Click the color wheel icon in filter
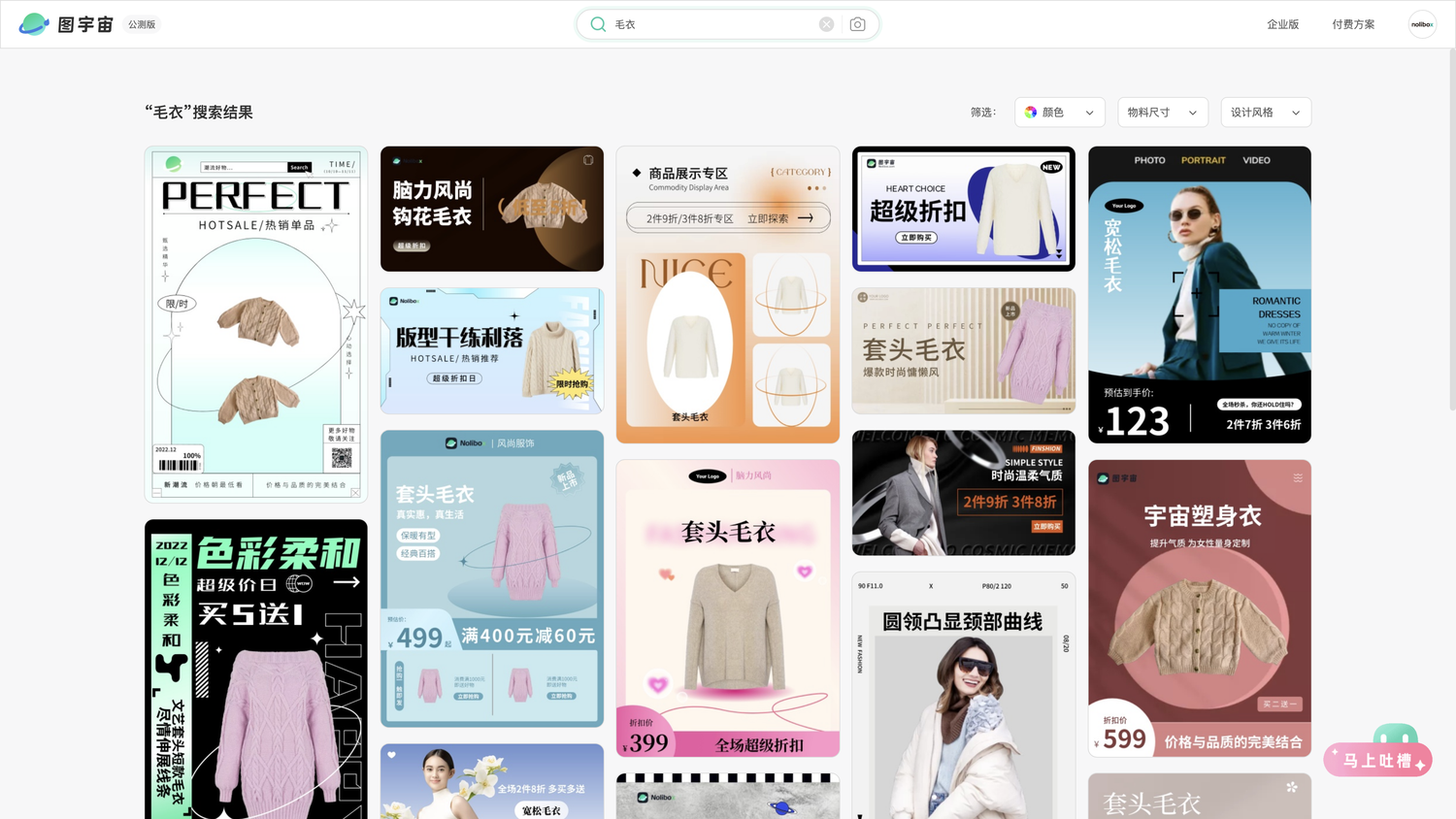The width and height of the screenshot is (1456, 819). pyautogui.click(x=1031, y=113)
